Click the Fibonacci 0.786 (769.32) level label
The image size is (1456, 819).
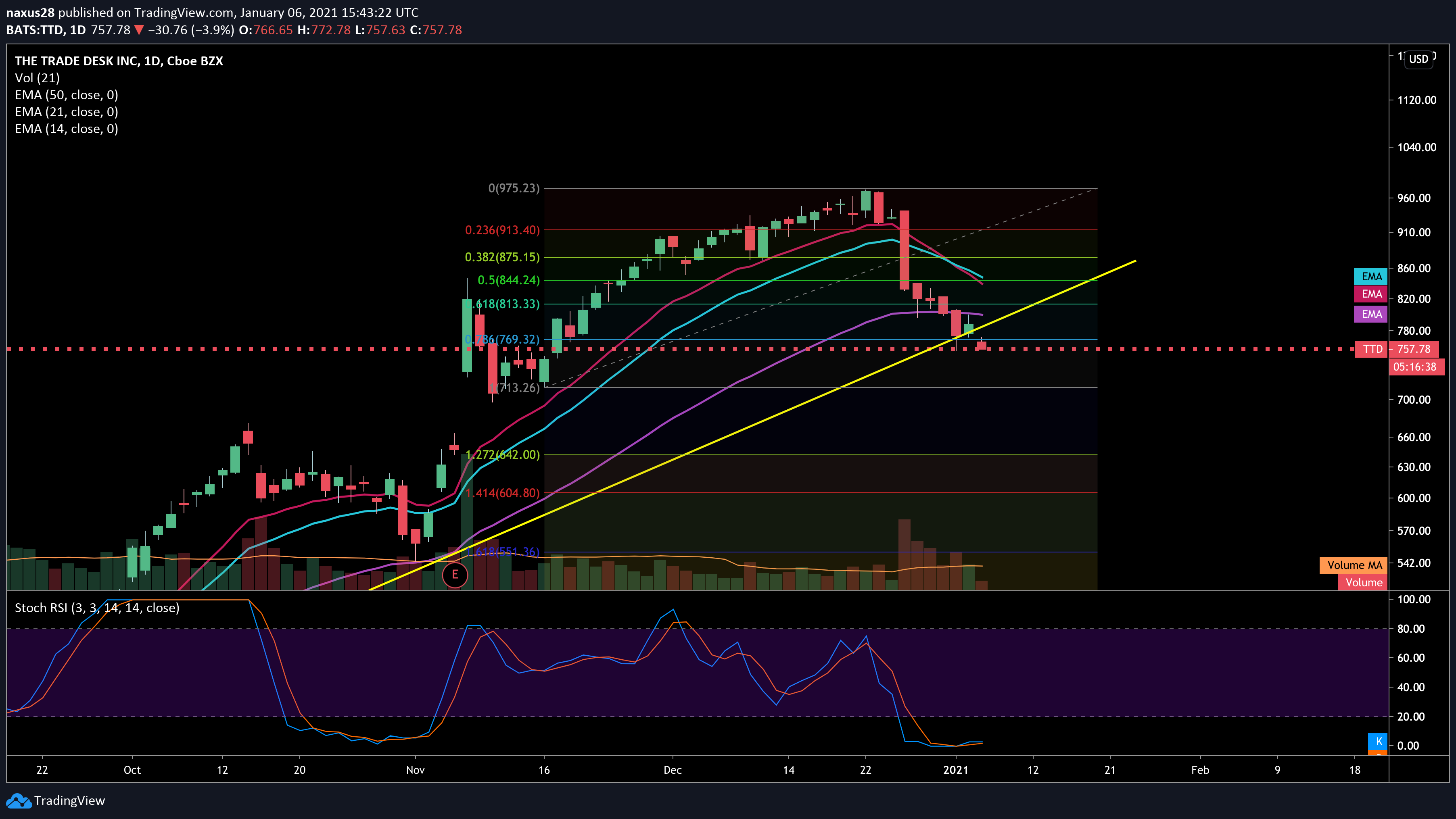pos(502,340)
